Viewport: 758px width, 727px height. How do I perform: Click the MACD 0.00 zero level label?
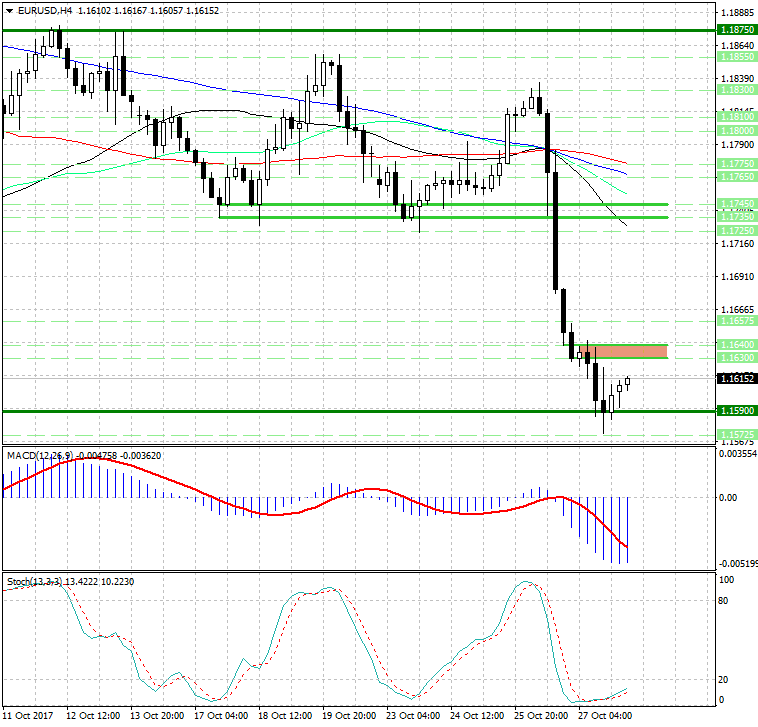point(729,497)
